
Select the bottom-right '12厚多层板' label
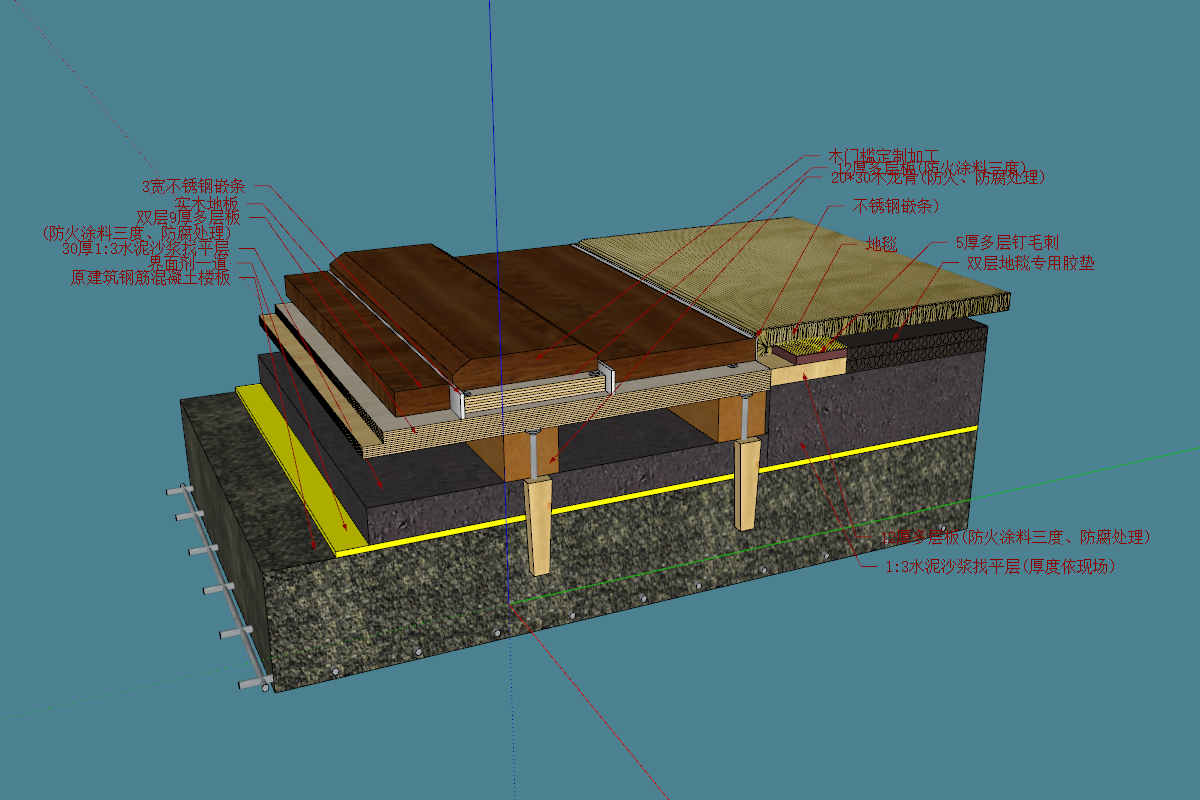point(1015,538)
